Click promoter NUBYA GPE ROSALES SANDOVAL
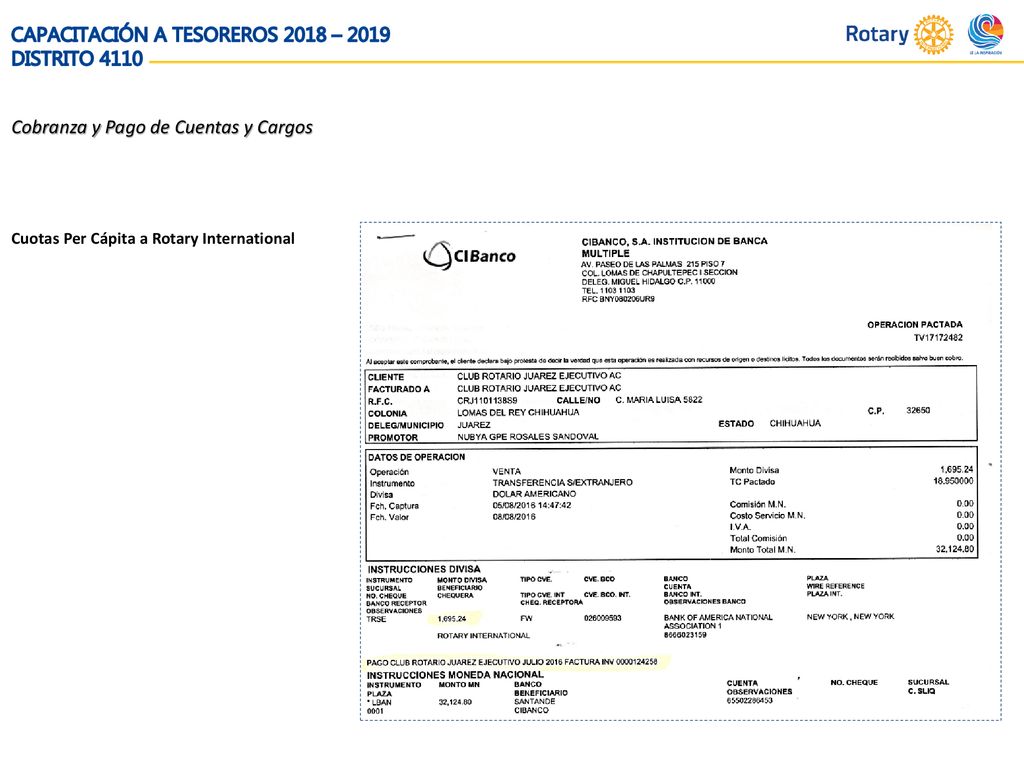The height and width of the screenshot is (768, 1024). pos(528,436)
